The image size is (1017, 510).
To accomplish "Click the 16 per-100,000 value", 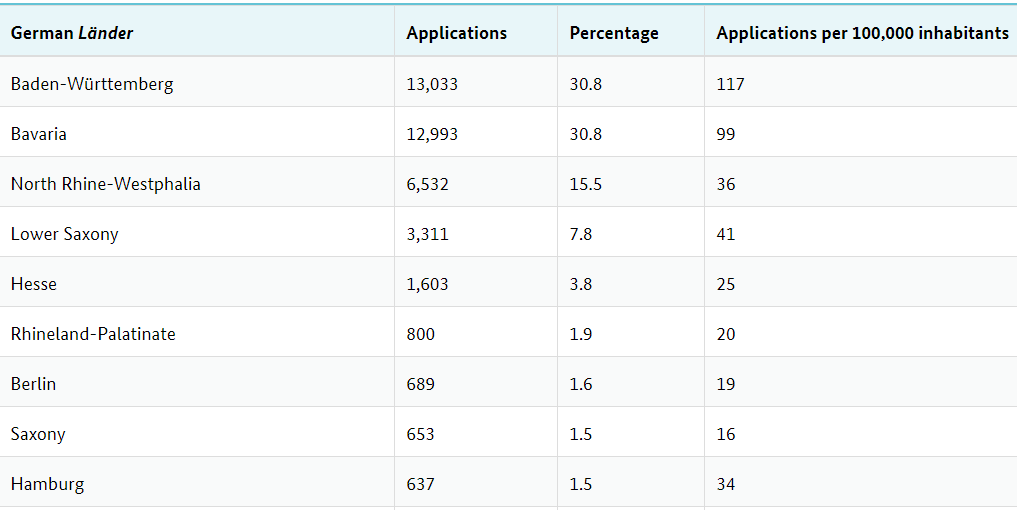I will [726, 433].
